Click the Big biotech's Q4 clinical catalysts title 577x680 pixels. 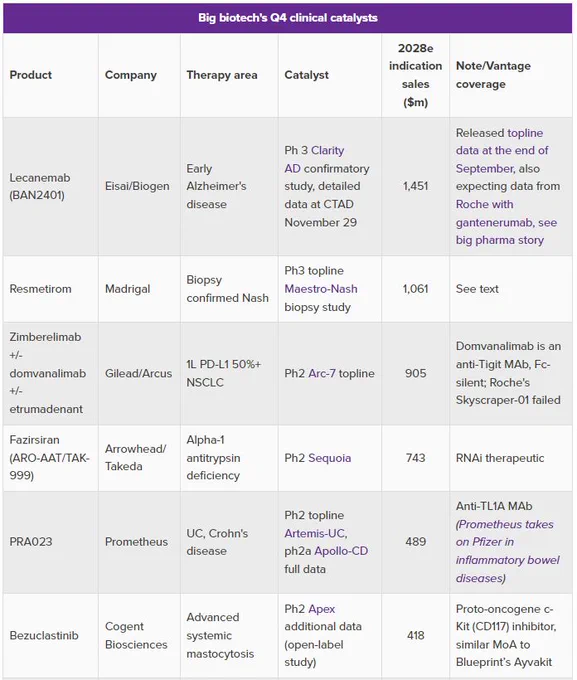[288, 18]
